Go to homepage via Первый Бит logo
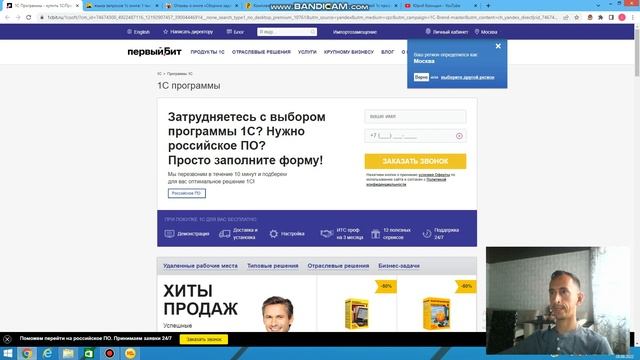Image resolution: width=640 pixels, height=360 pixels. click(154, 52)
